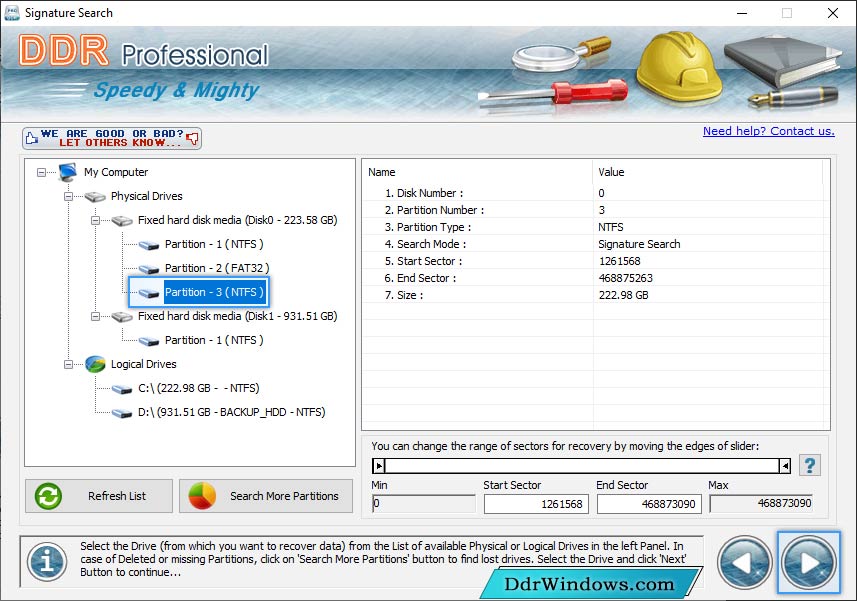Click the '7. Size :' row label
This screenshot has width=857, height=601.
(x=404, y=295)
